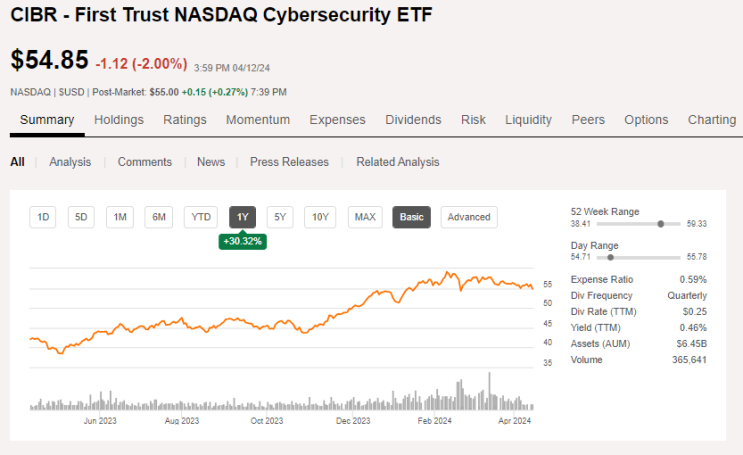Set chart range to 6M

tap(159, 217)
